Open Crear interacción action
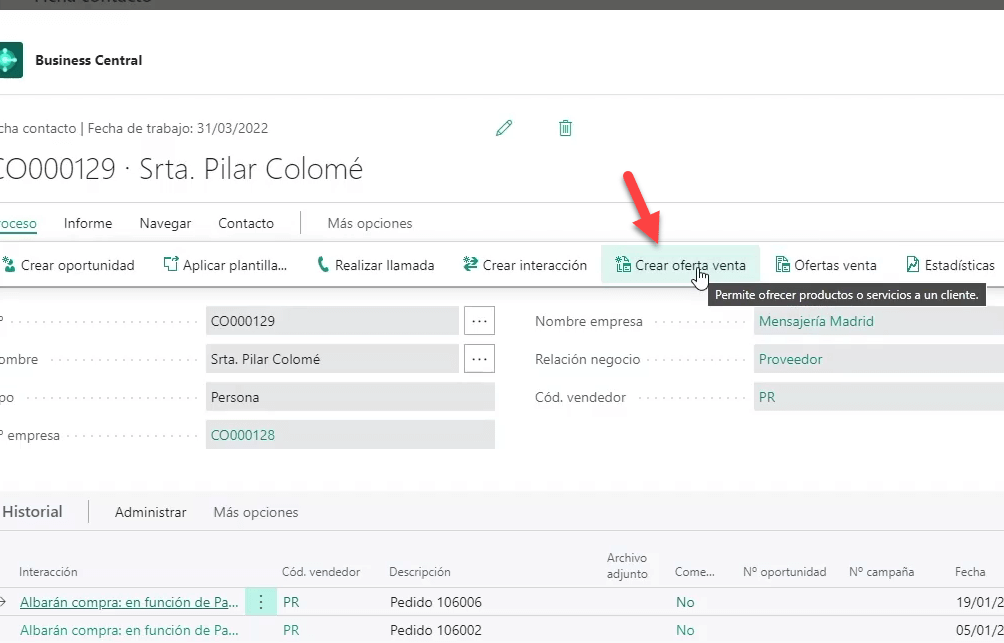Viewport: 1004px width, 643px height. pyautogui.click(x=525, y=265)
